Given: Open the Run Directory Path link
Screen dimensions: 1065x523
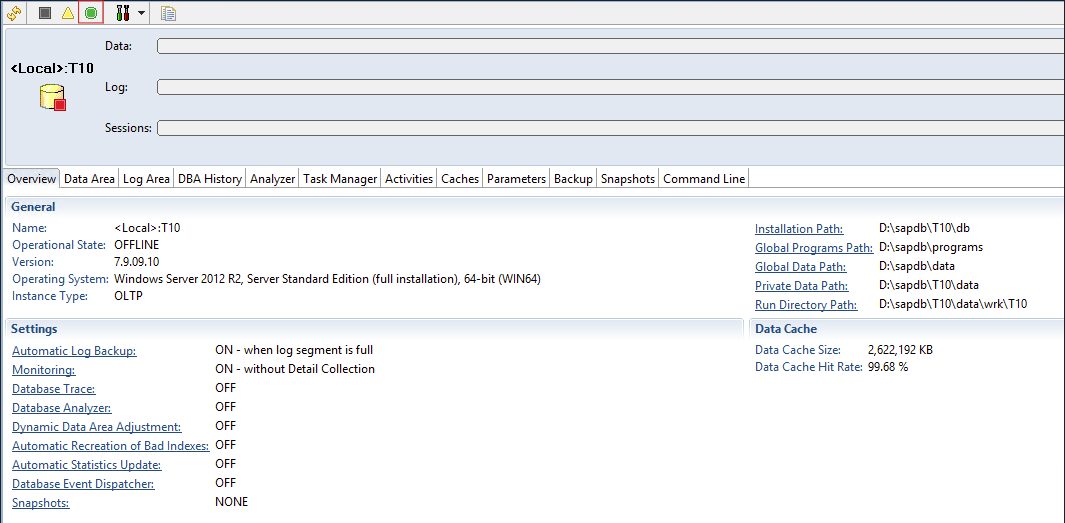Looking at the screenshot, I should point(806,305).
